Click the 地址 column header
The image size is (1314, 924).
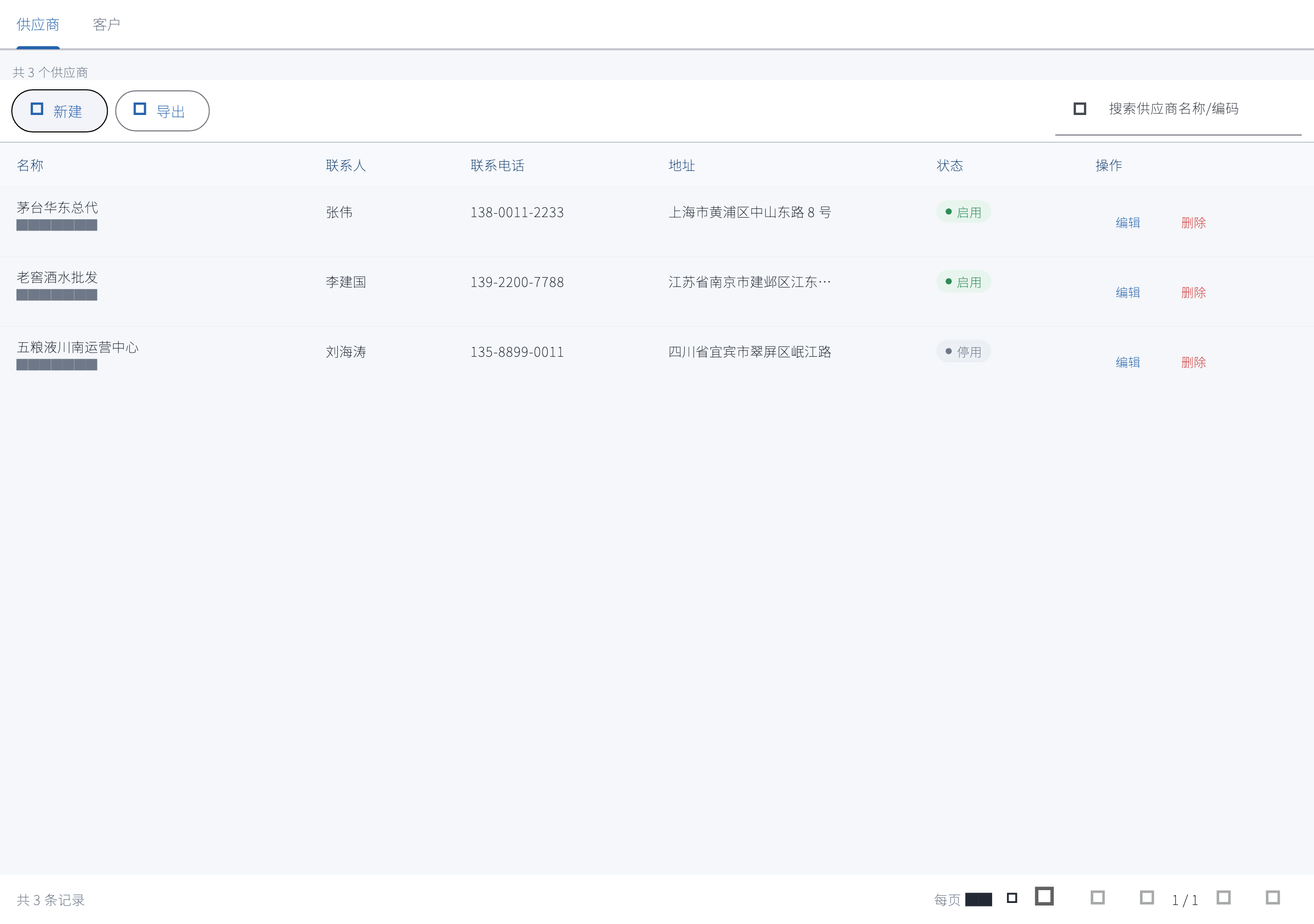pyautogui.click(x=682, y=165)
